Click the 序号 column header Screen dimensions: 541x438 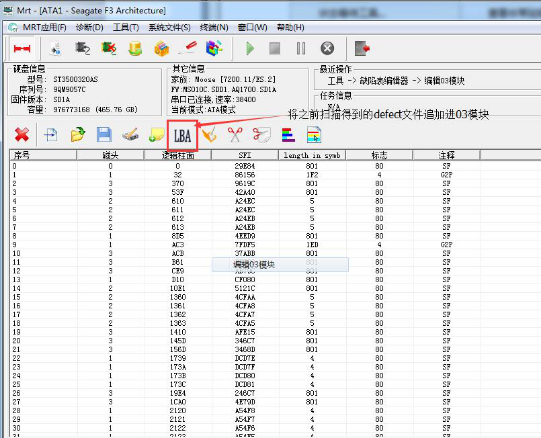coord(43,155)
